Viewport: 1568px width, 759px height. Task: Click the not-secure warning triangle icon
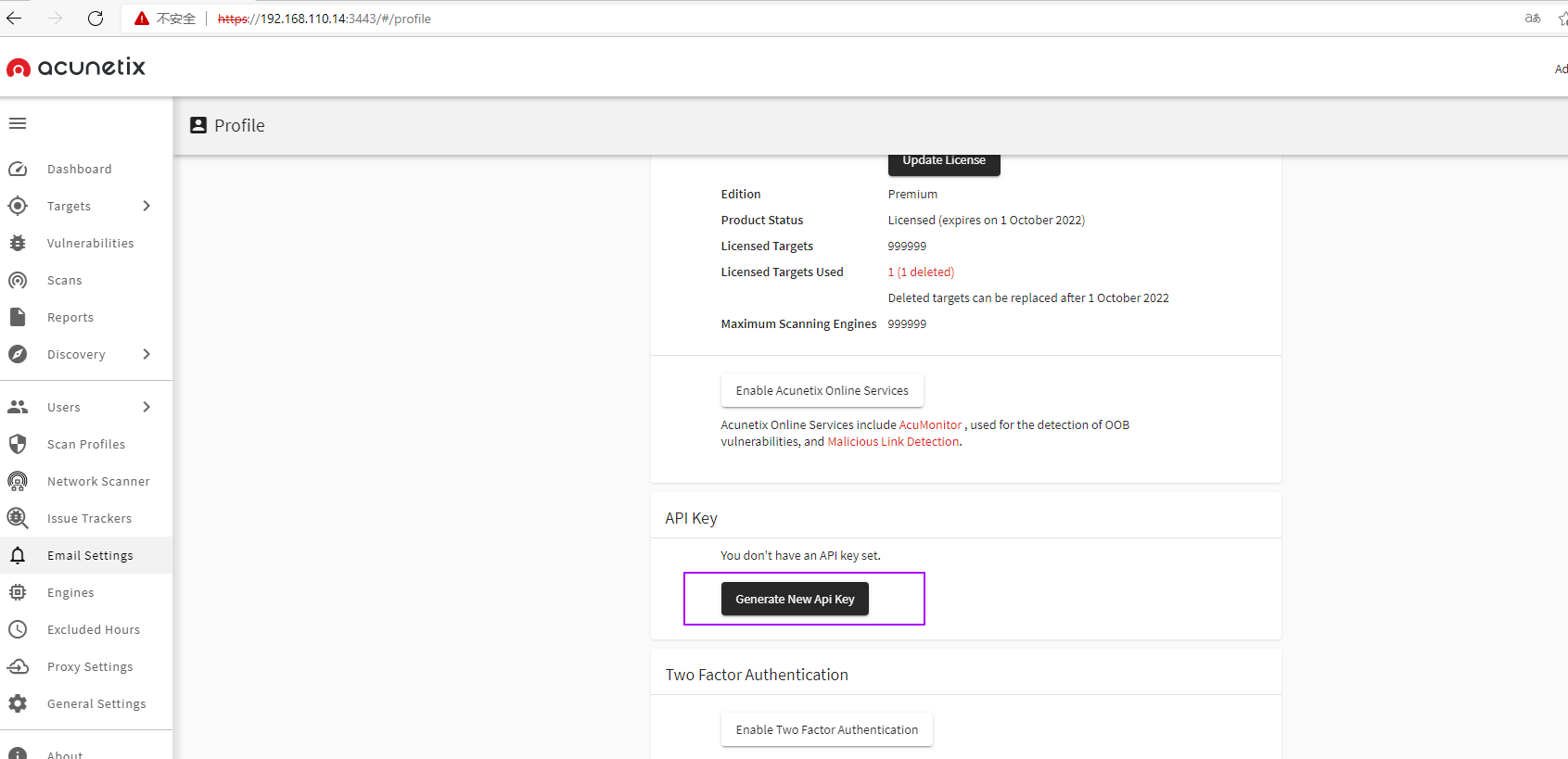(142, 19)
